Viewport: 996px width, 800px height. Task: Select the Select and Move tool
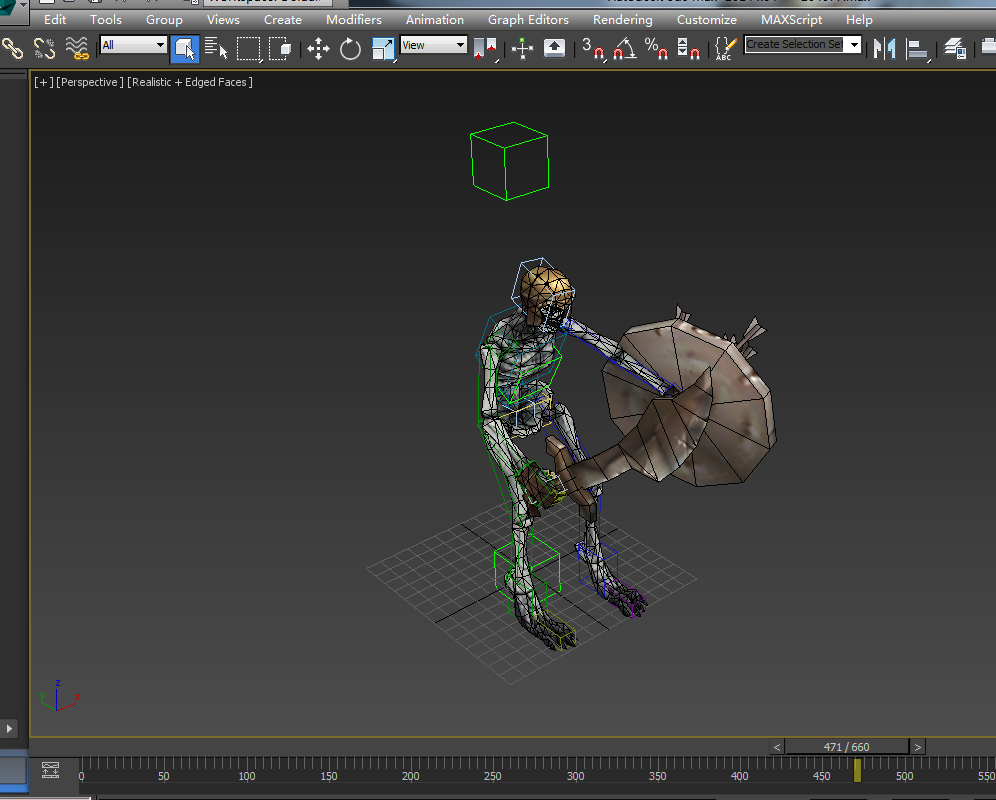pos(318,47)
